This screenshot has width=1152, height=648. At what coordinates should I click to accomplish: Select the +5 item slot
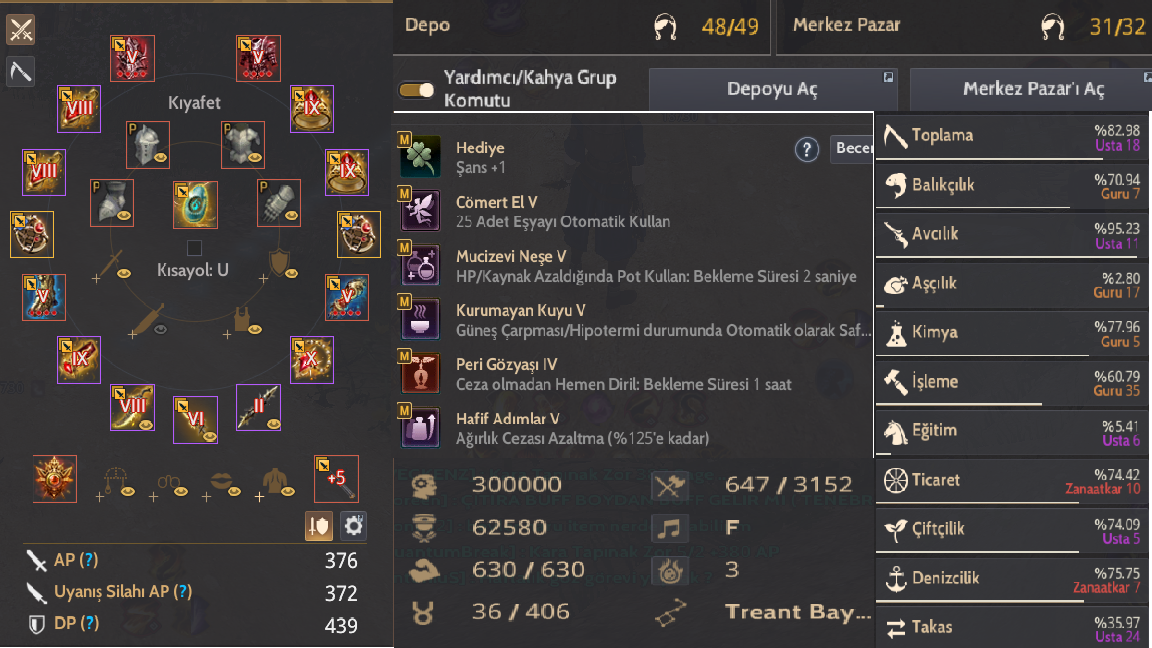click(x=336, y=478)
